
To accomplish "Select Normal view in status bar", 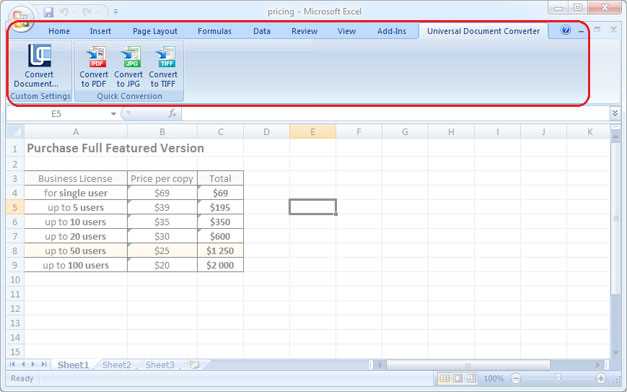I will [444, 378].
